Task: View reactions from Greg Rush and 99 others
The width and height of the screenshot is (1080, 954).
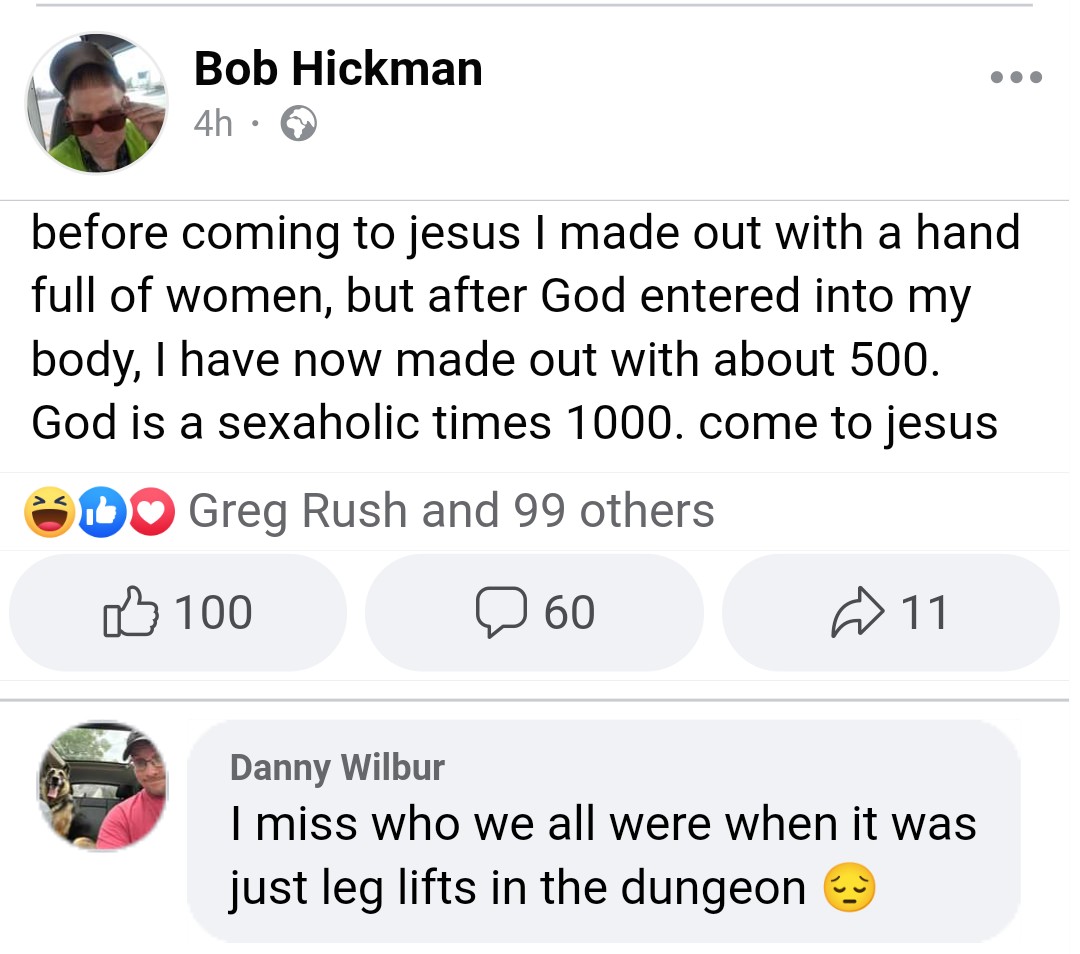Action: click(451, 511)
